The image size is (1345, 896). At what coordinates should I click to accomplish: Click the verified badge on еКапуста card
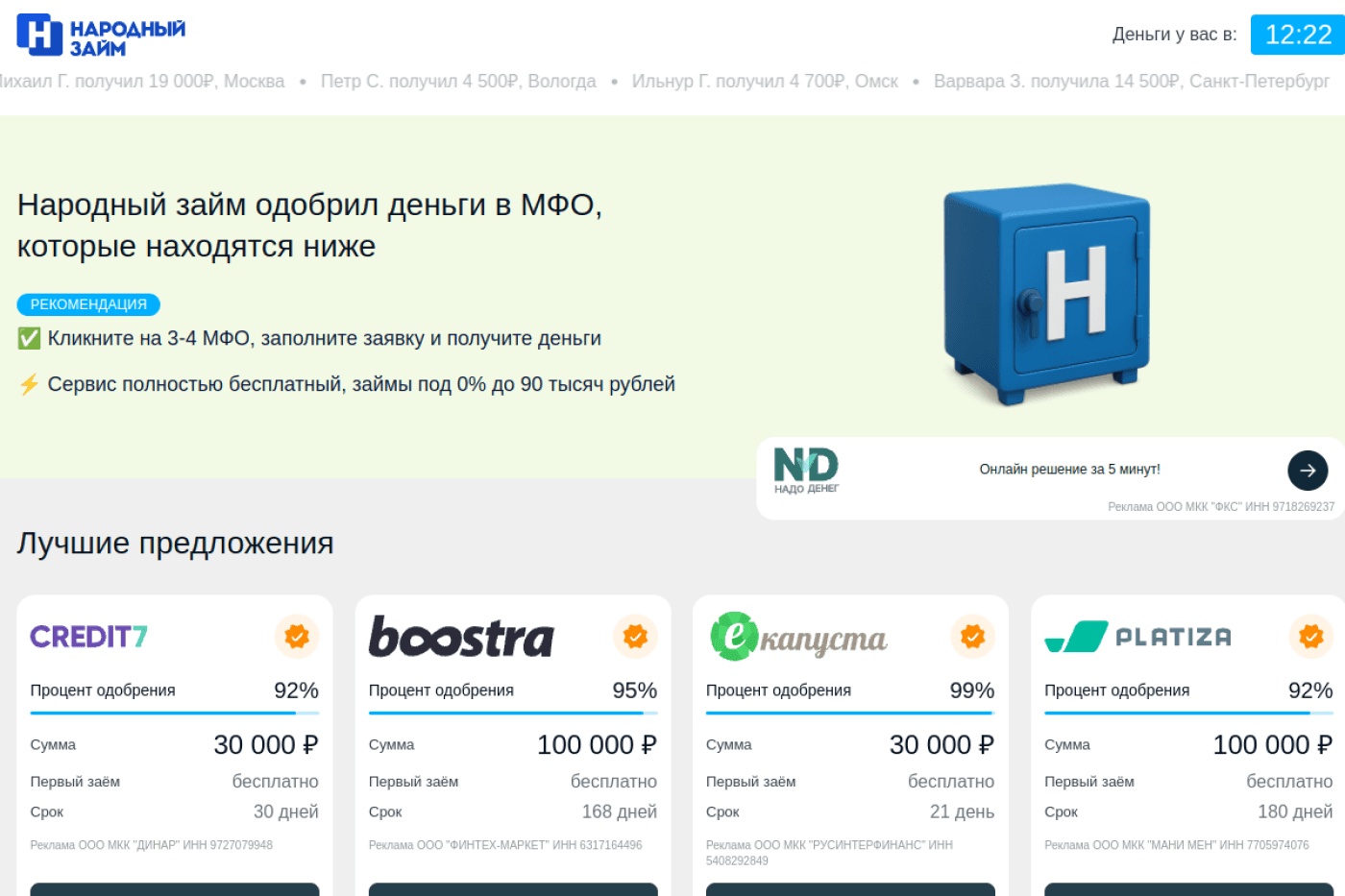(972, 637)
